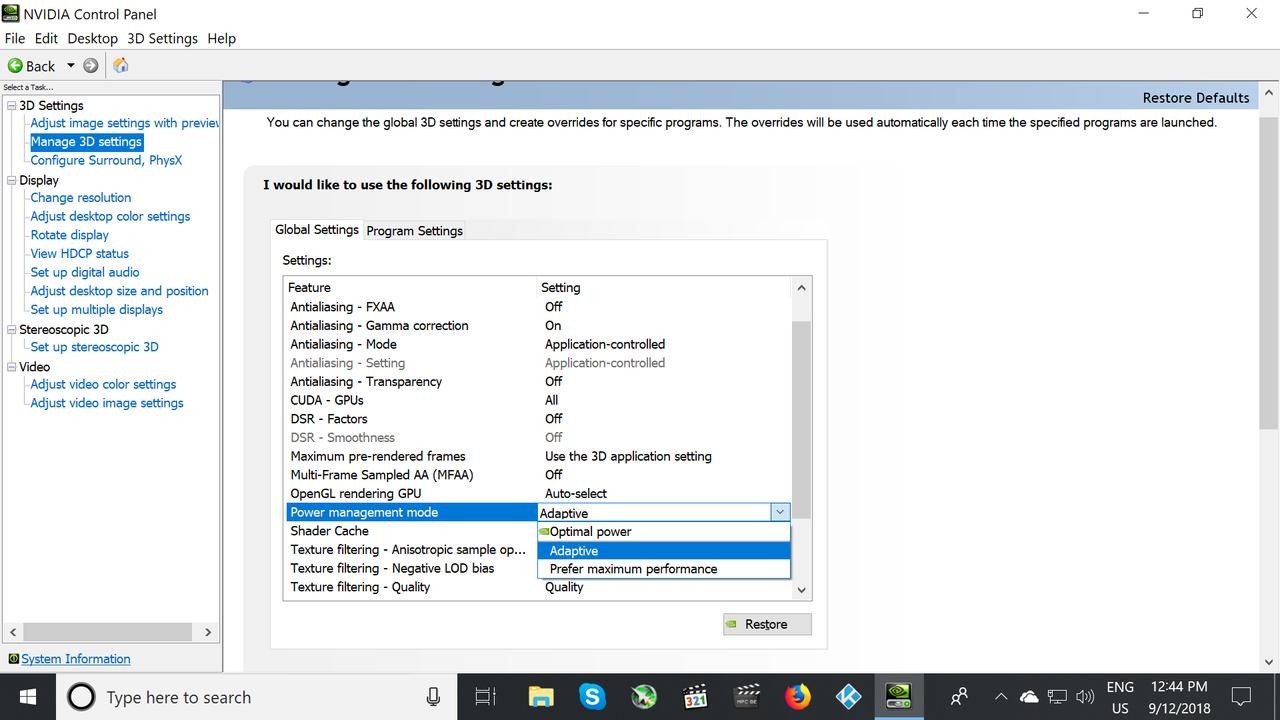1280x720 pixels.
Task: Open Set up multiple displays
Action: pyautogui.click(x=97, y=310)
